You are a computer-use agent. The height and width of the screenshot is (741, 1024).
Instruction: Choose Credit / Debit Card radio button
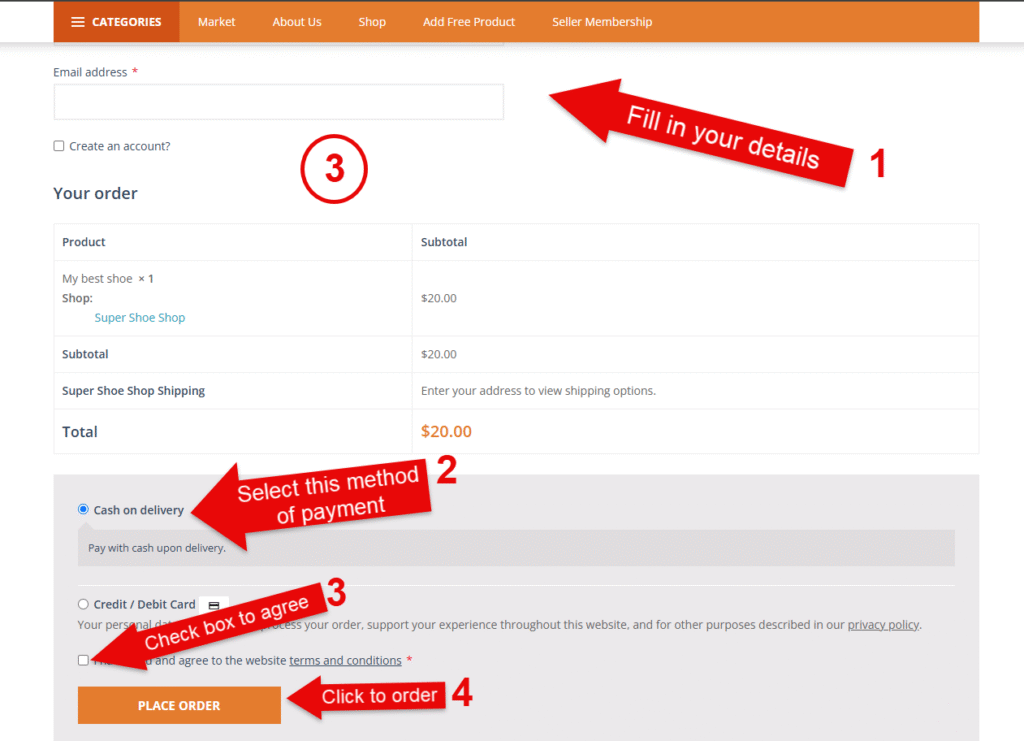click(83, 604)
